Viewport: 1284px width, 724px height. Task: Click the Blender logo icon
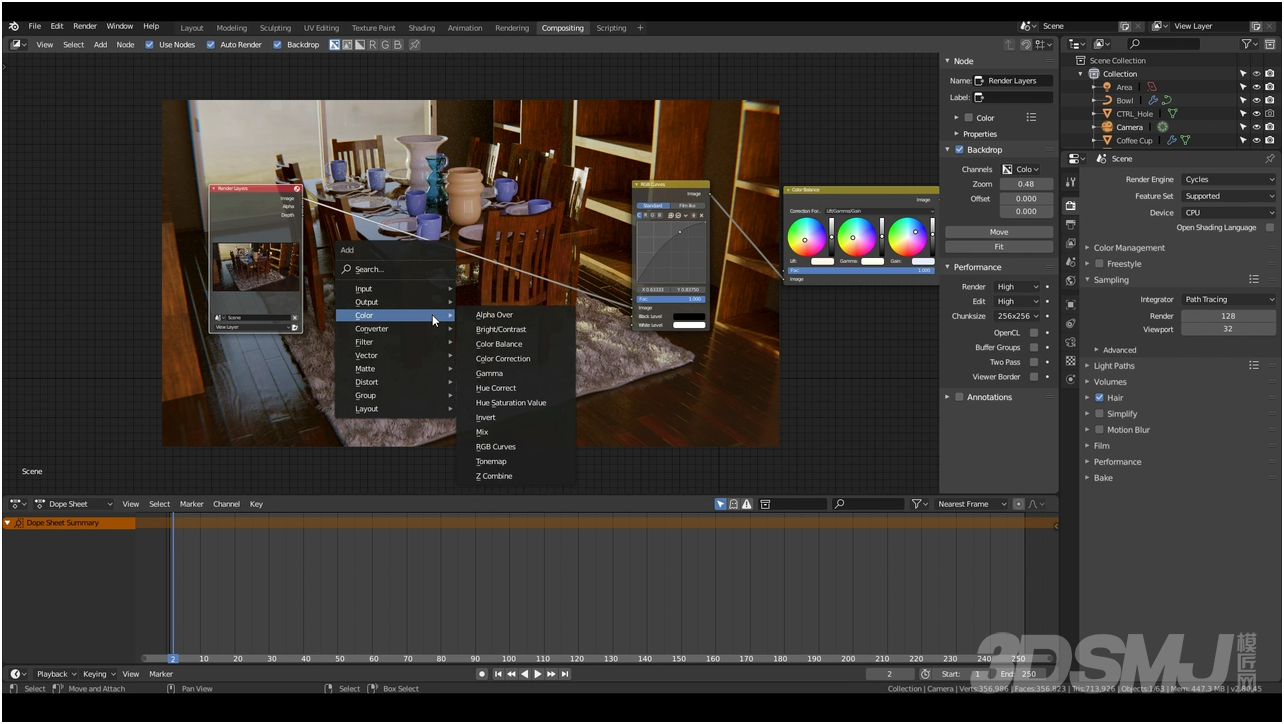tap(13, 26)
